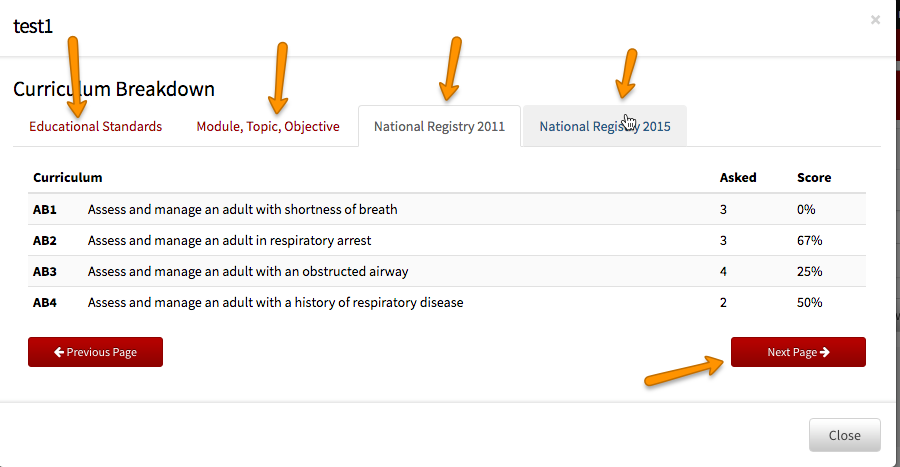The height and width of the screenshot is (467, 900).
Task: Click the 67% score for AB2
Action: point(809,240)
